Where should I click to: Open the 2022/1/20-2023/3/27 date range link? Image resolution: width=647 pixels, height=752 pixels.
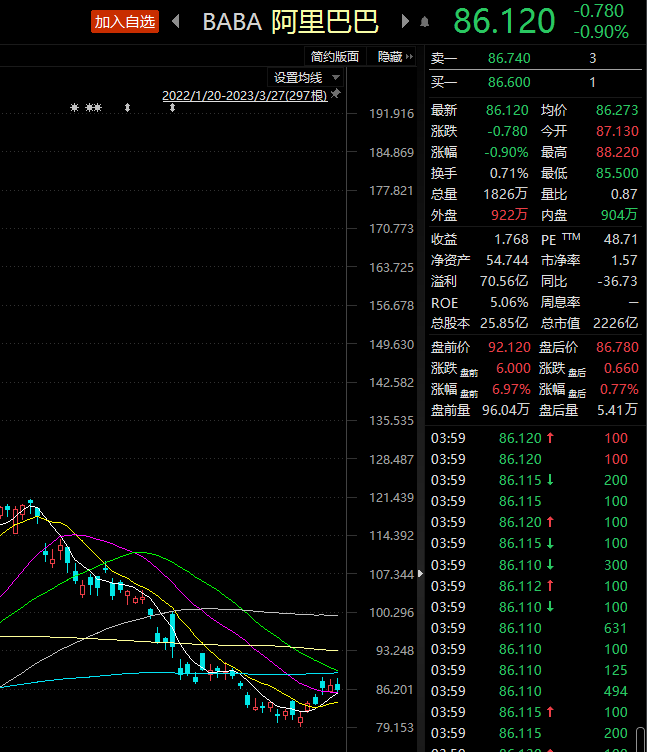pos(245,95)
